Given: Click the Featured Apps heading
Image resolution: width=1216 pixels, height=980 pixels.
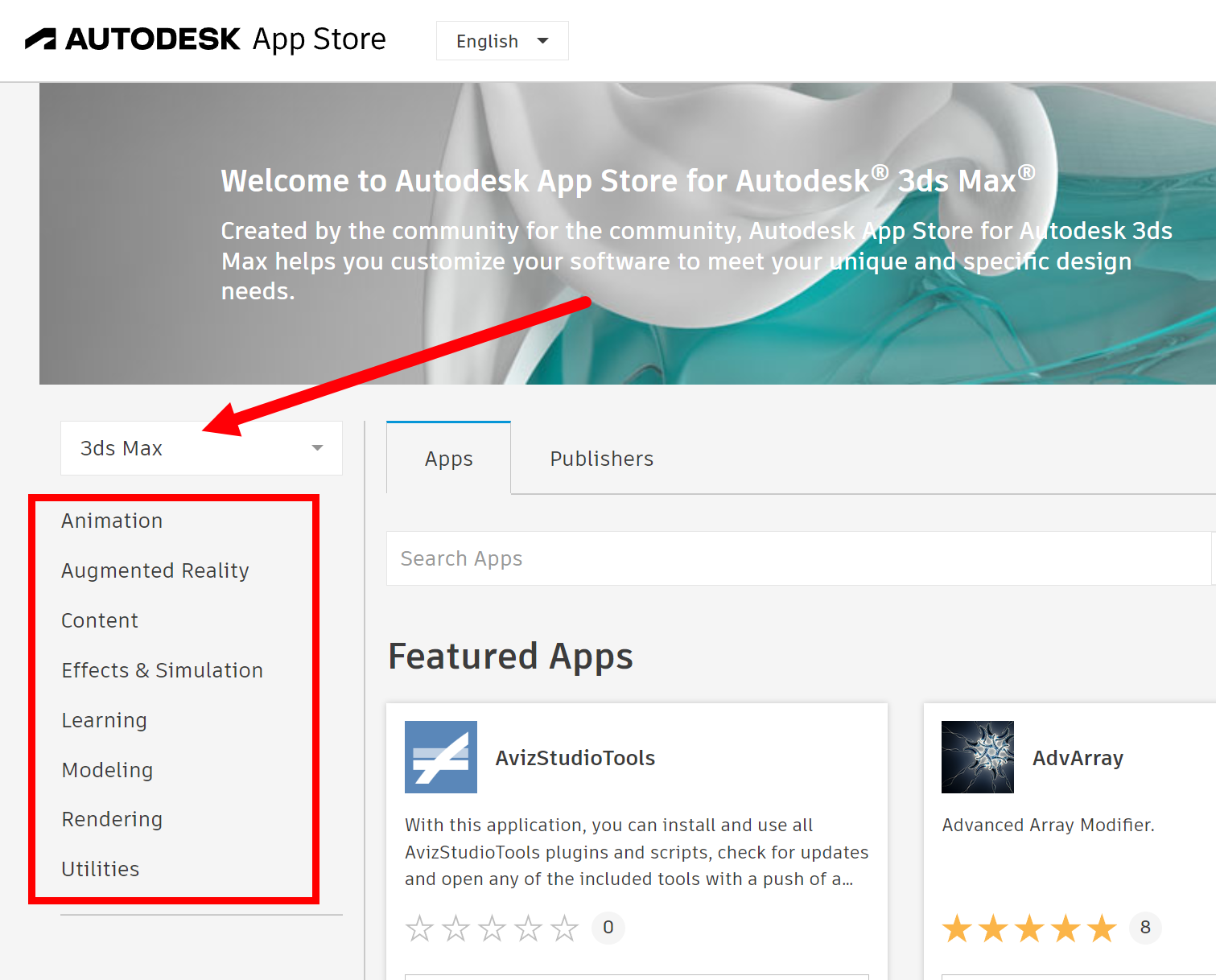Looking at the screenshot, I should 510,657.
